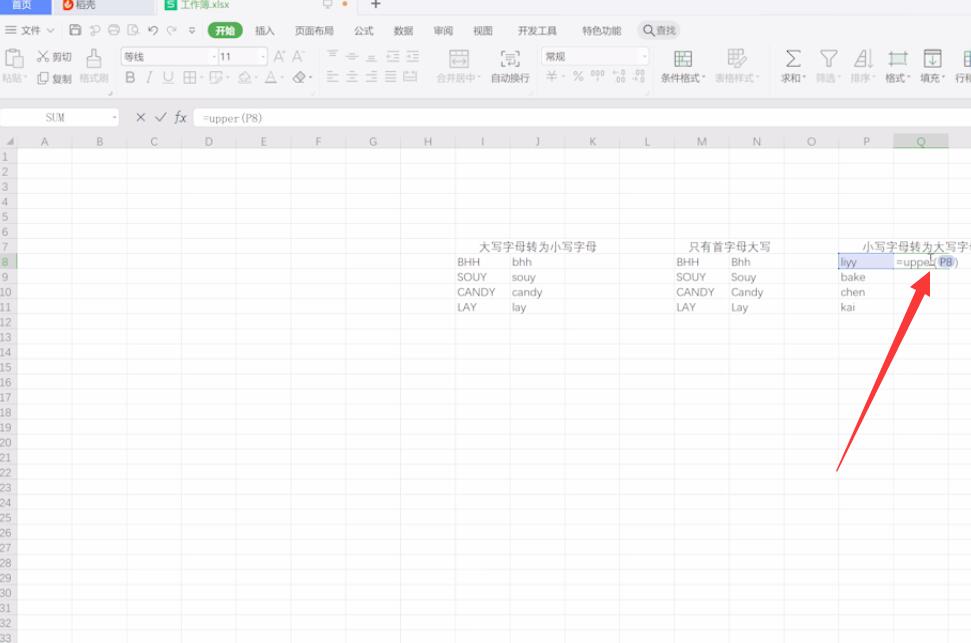Open the 常规 number format dropdown
Image resolution: width=971 pixels, height=643 pixels.
644,56
